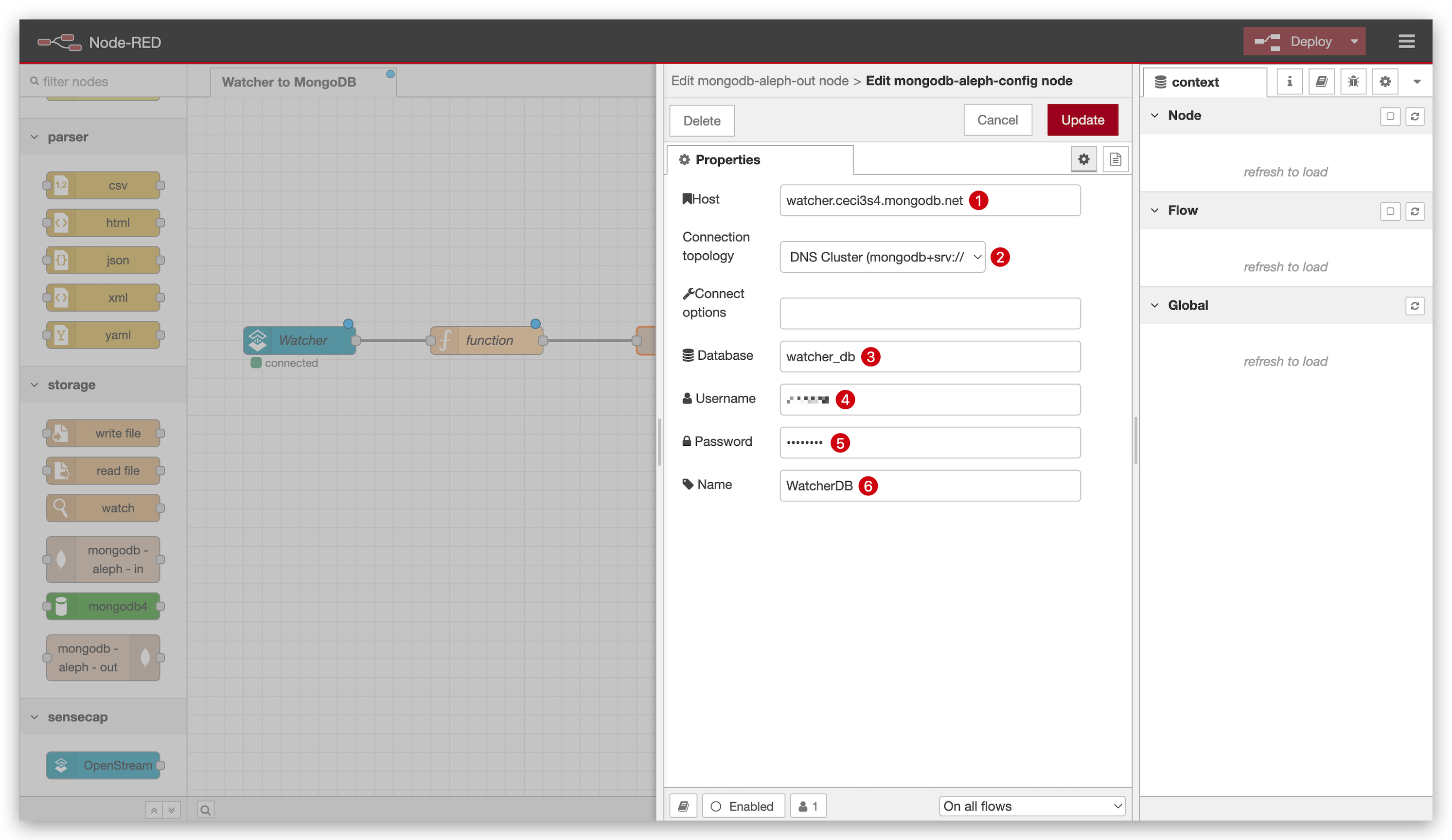Toggle Flow context auto-refresh checkbox

tap(1390, 211)
